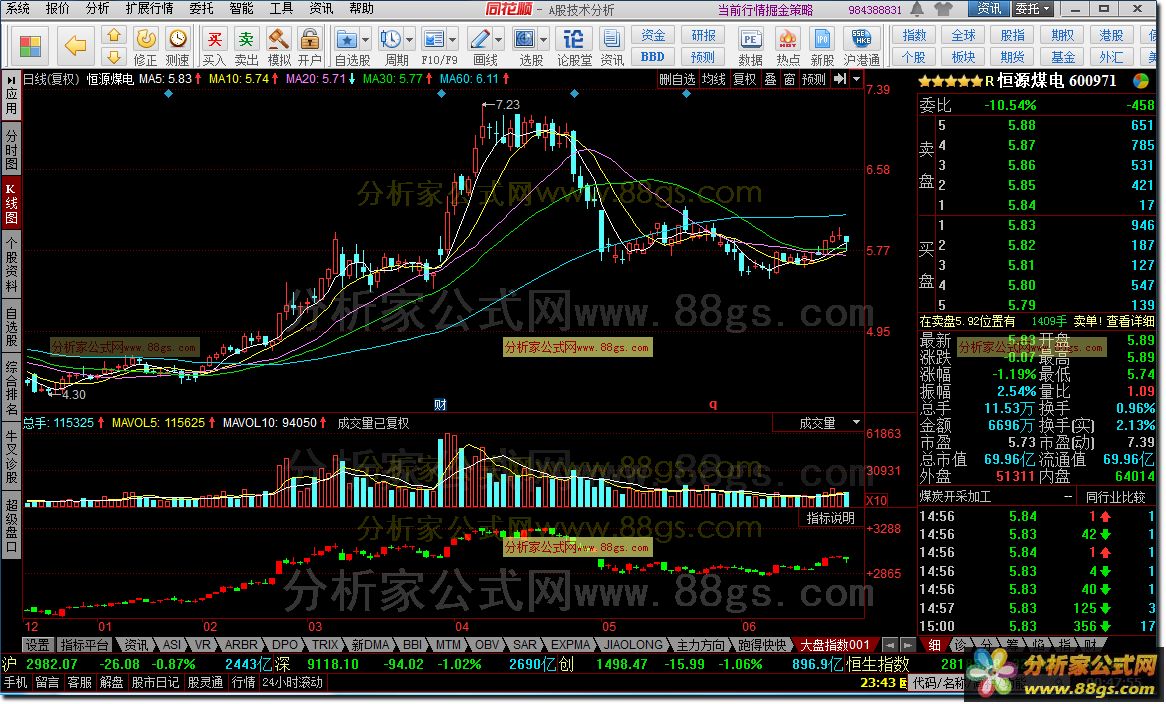Click the shirt skin-change icon
This screenshot has height=704, width=1166.
click(944, 9)
